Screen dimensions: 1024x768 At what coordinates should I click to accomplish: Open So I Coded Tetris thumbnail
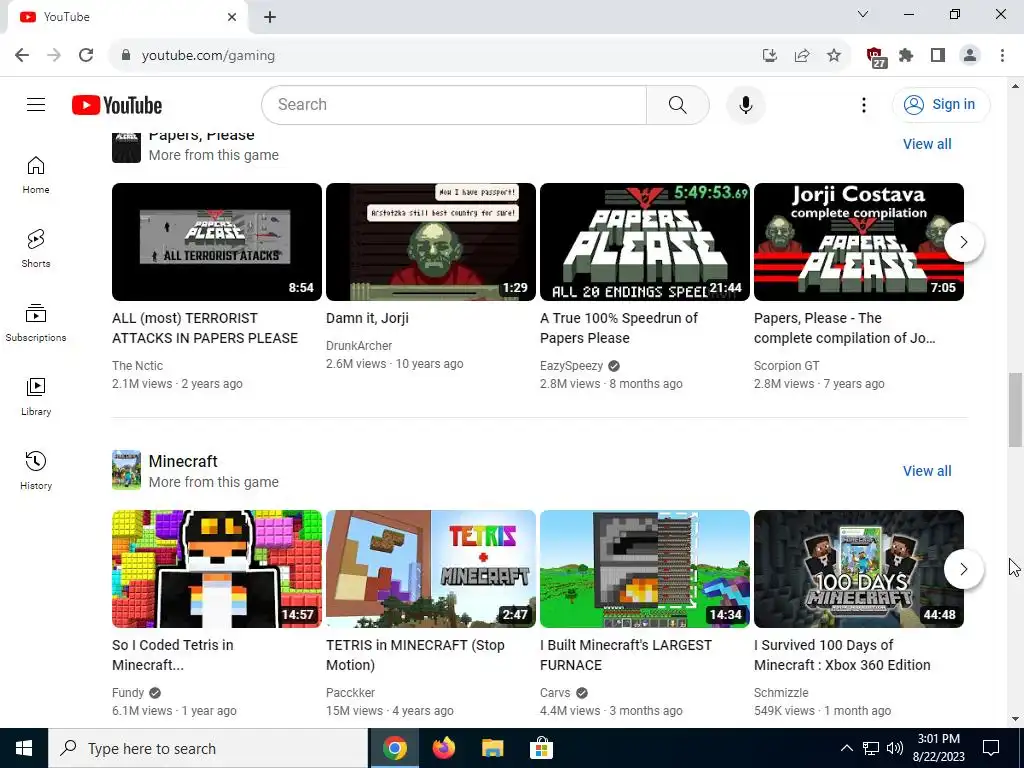(x=217, y=569)
